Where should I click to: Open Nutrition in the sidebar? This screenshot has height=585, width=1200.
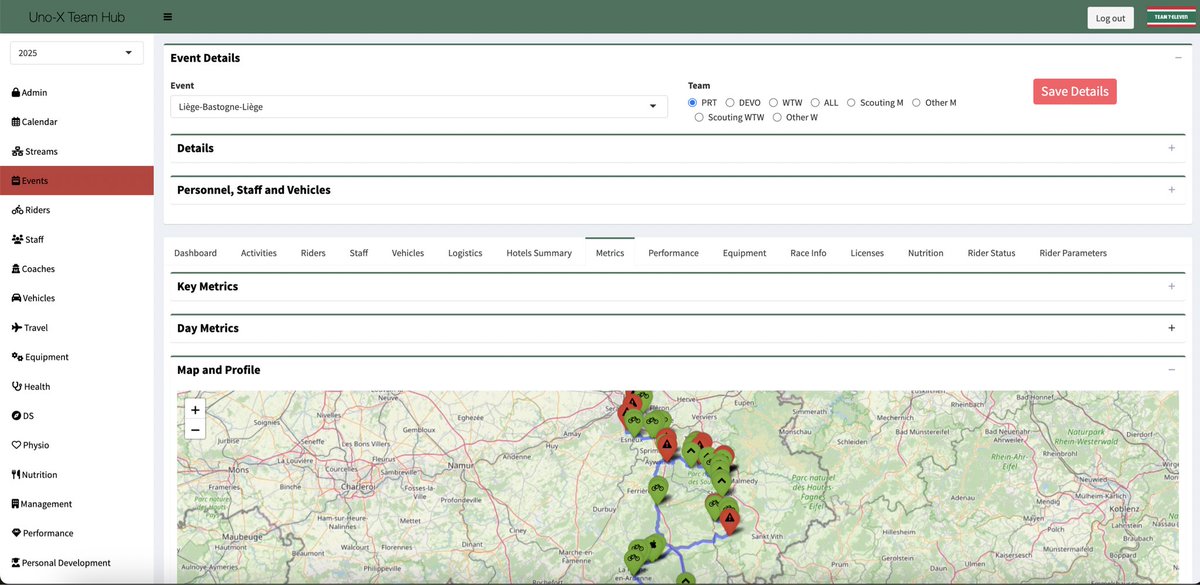(x=34, y=475)
